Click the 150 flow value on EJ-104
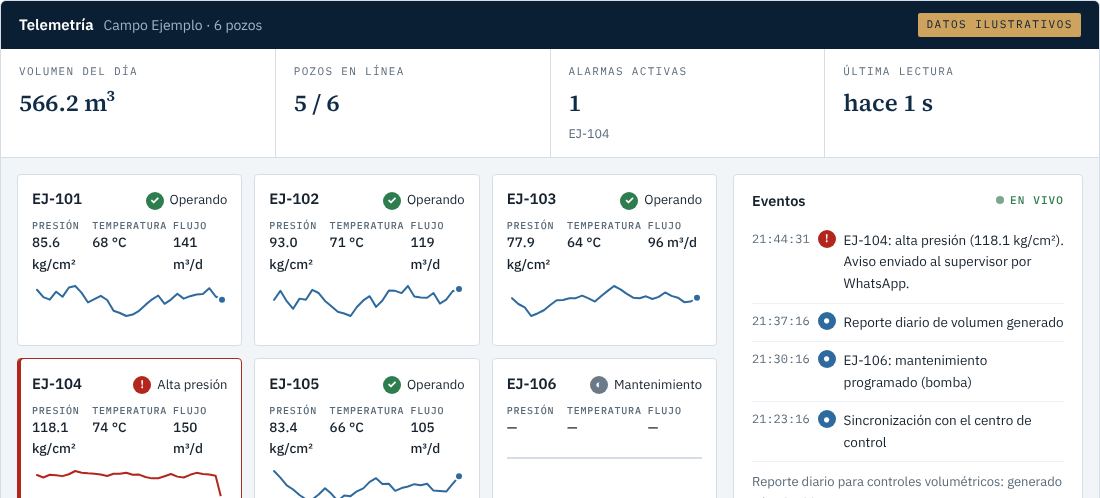 (x=185, y=428)
